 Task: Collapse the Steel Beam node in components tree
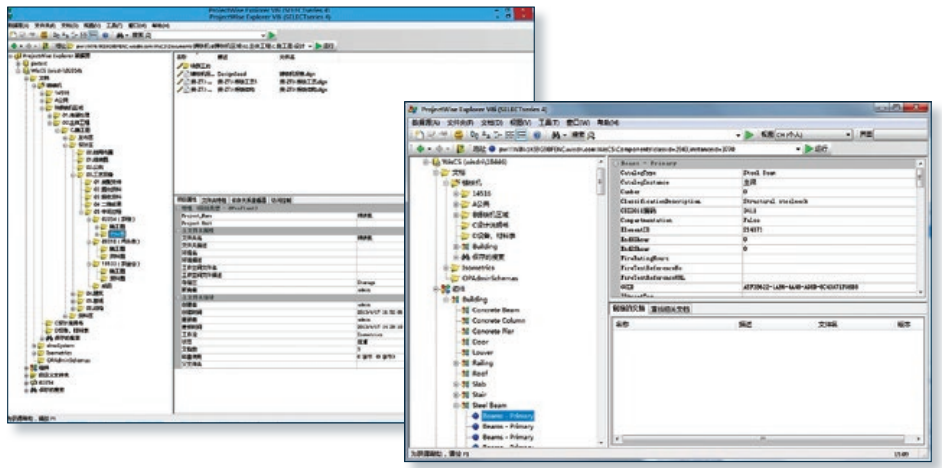tap(457, 406)
